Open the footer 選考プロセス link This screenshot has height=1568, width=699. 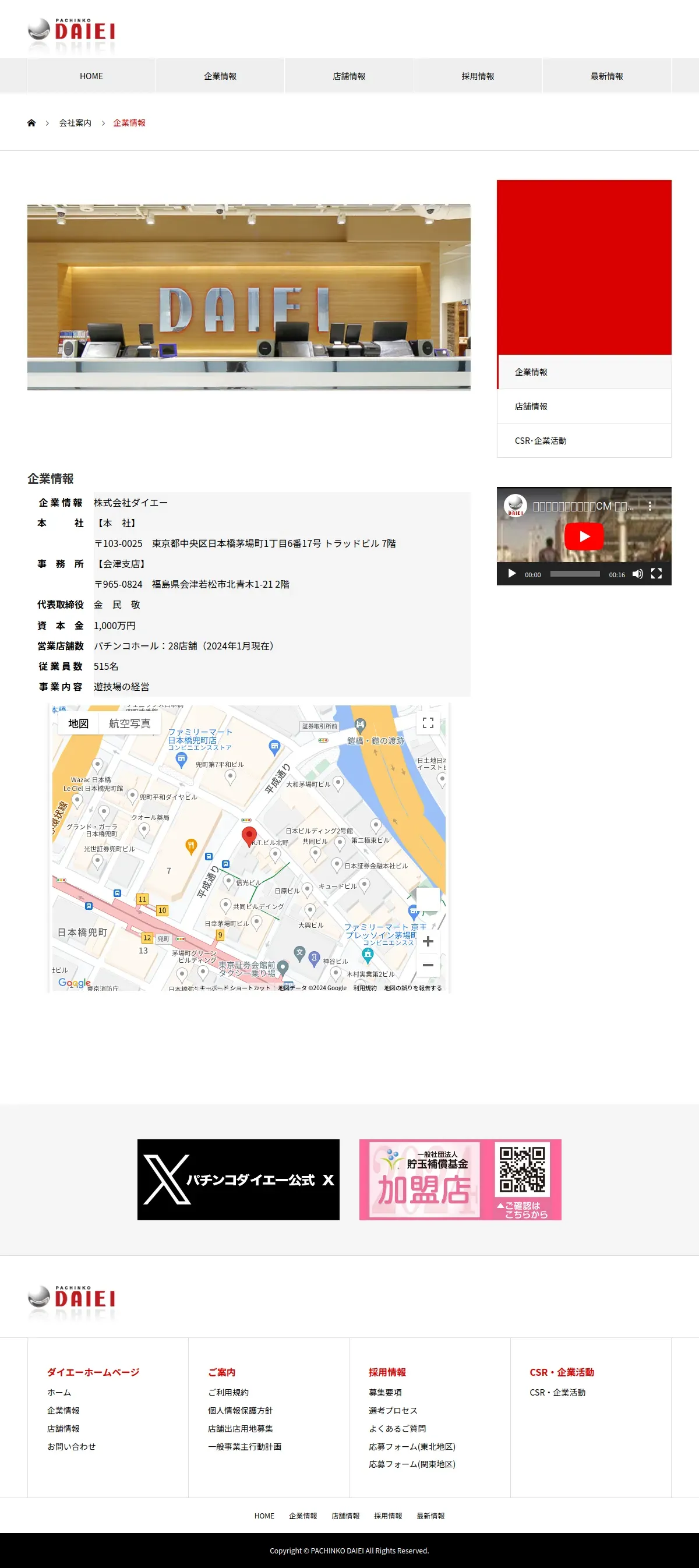pos(393,1410)
